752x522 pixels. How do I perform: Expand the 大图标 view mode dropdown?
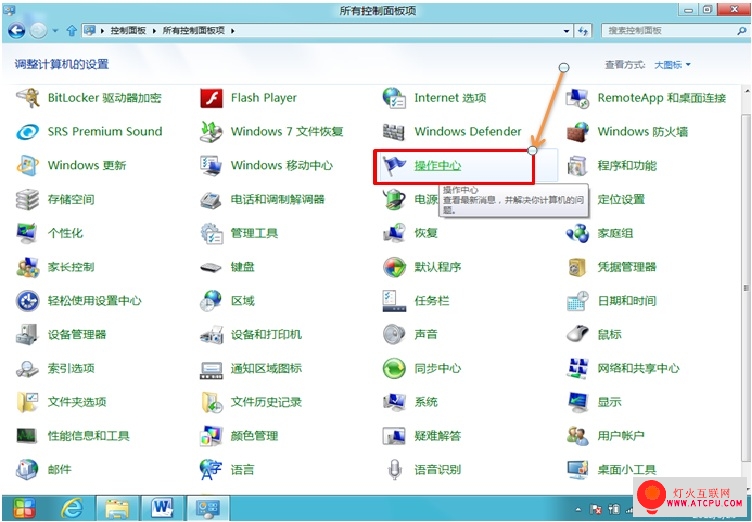click(672, 65)
